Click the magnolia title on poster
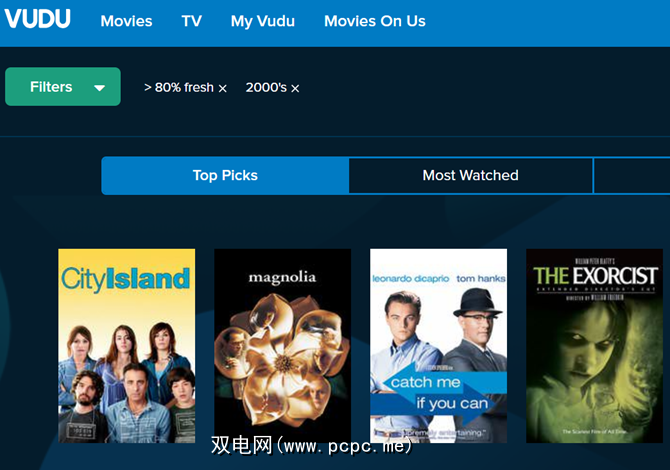 [x=282, y=278]
